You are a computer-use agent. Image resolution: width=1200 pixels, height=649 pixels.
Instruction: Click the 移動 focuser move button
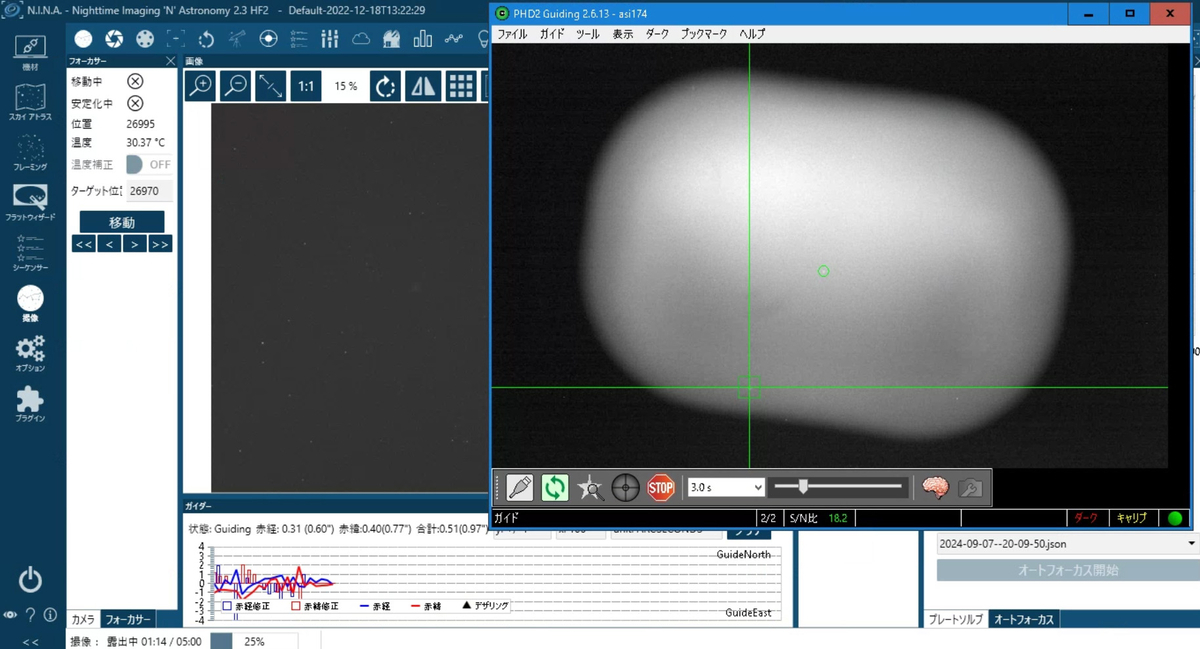tap(122, 222)
